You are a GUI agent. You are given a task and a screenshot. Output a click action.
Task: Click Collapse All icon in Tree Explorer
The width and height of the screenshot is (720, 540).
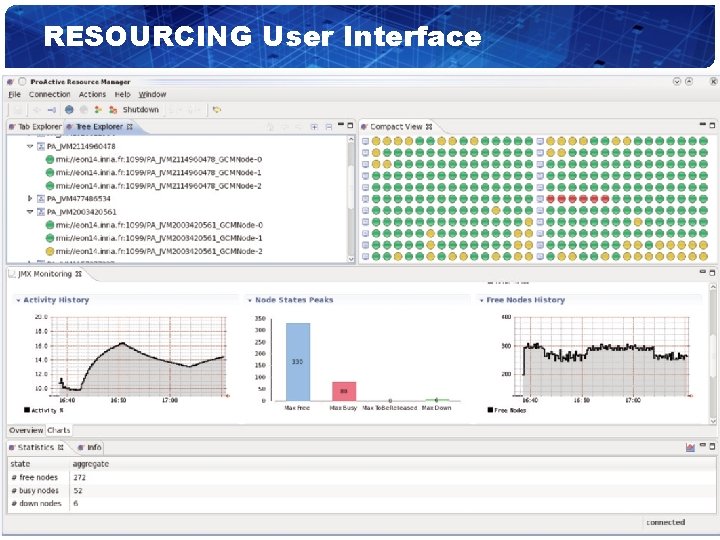coord(329,127)
